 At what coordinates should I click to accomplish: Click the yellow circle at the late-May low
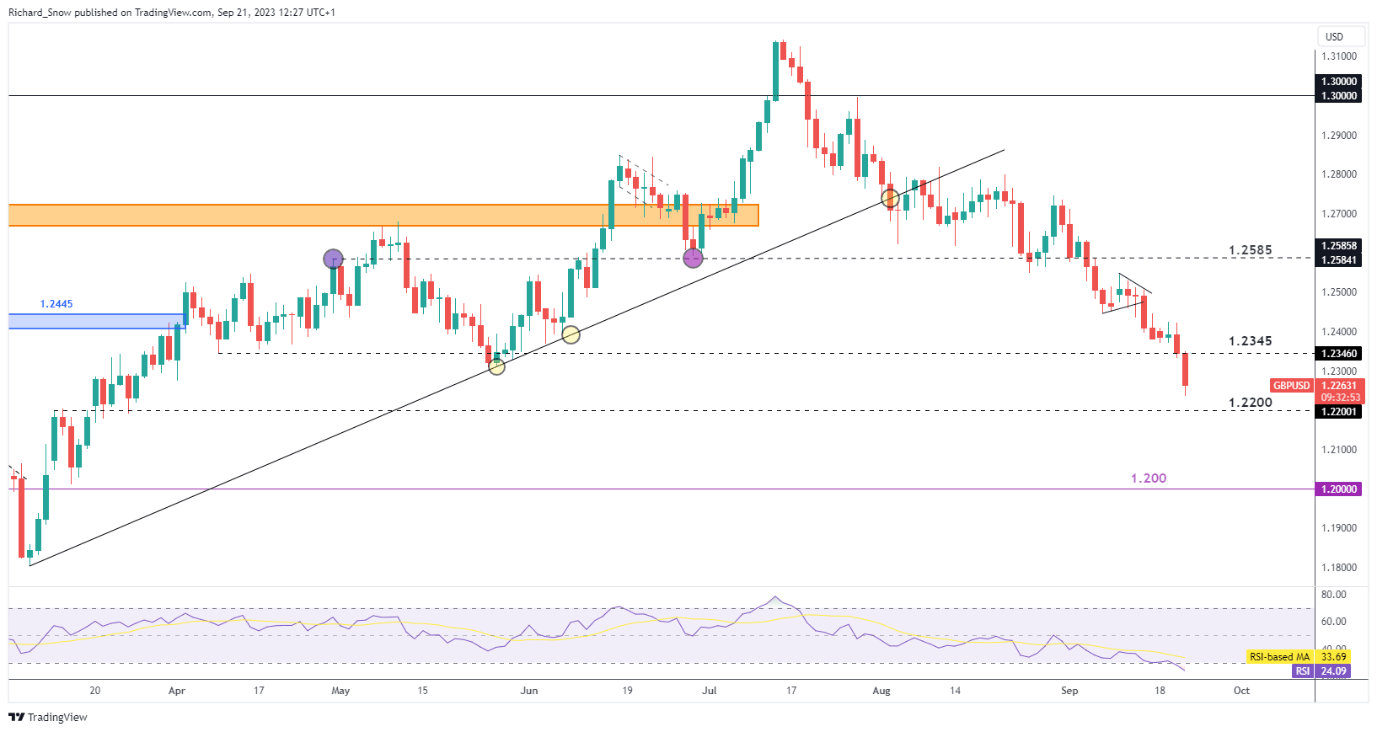coord(496,367)
